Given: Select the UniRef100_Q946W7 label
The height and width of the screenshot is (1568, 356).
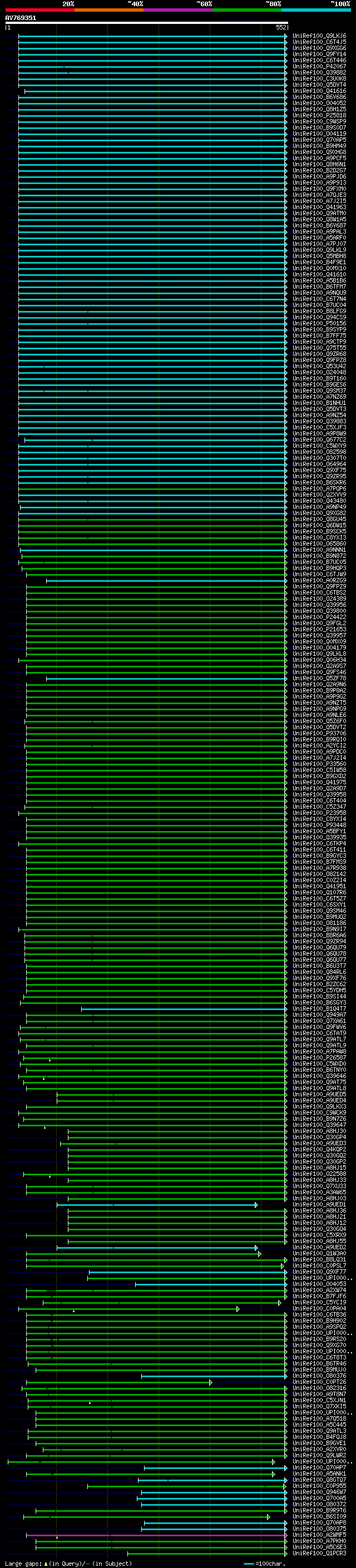Looking at the screenshot, I should point(319,1492).
